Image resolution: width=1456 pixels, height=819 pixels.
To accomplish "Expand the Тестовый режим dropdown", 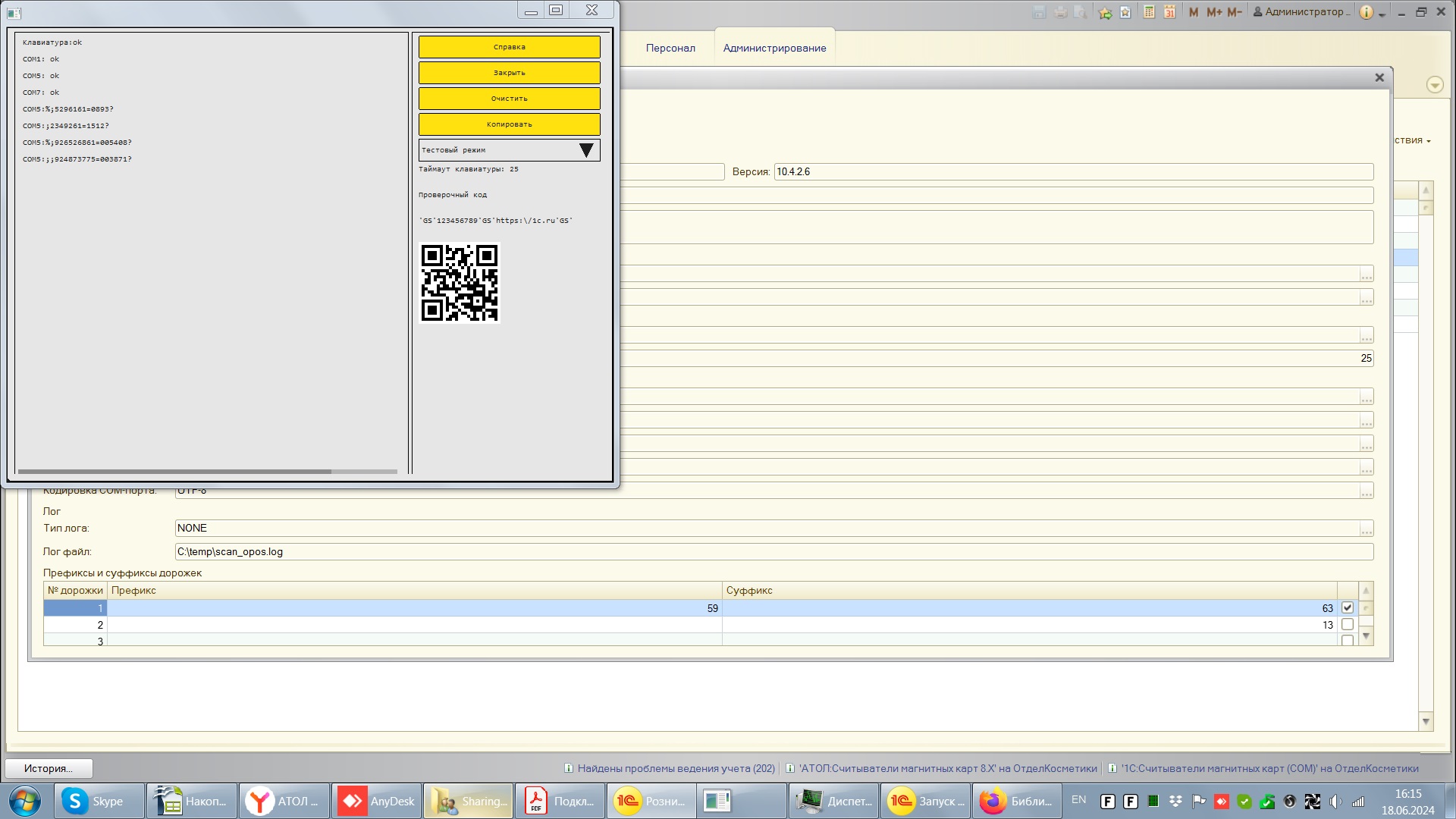I will click(585, 150).
